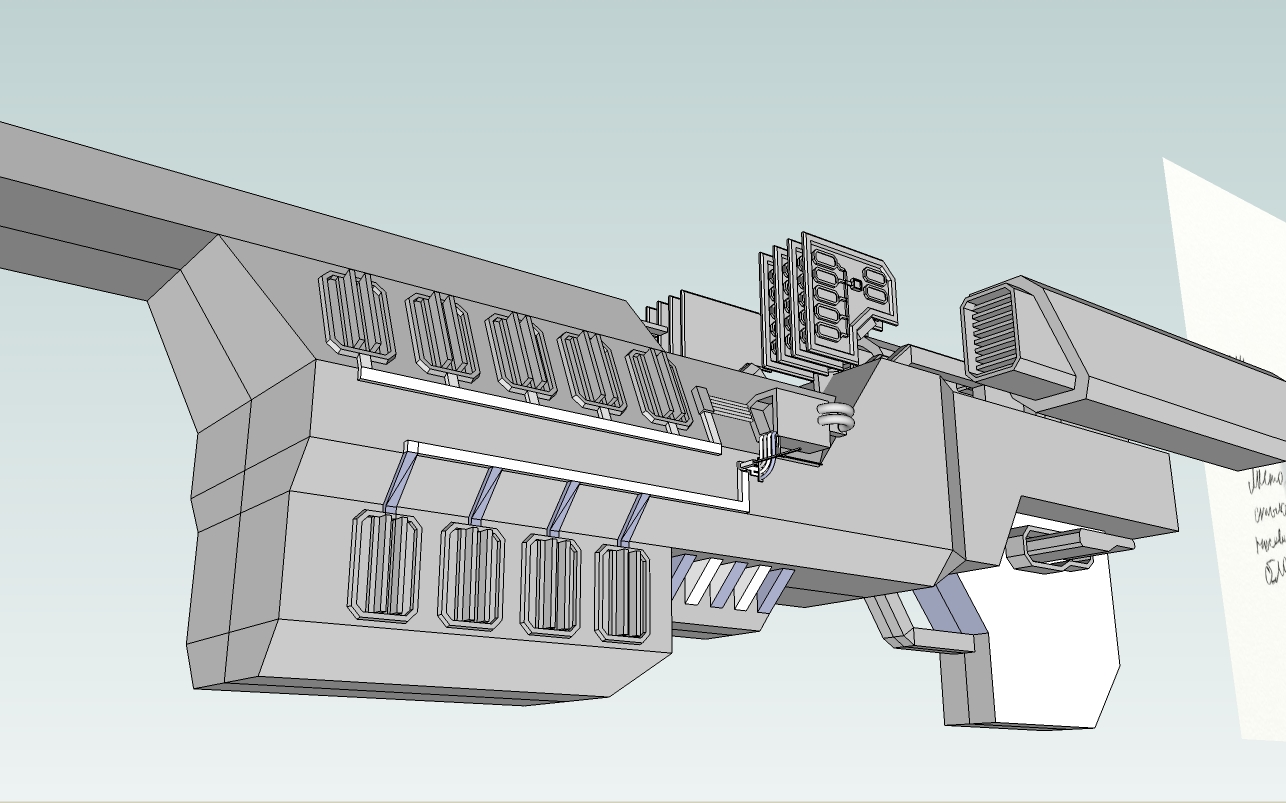Select the leftmost vent in lower row
The height and width of the screenshot is (803, 1286).
pos(385,566)
